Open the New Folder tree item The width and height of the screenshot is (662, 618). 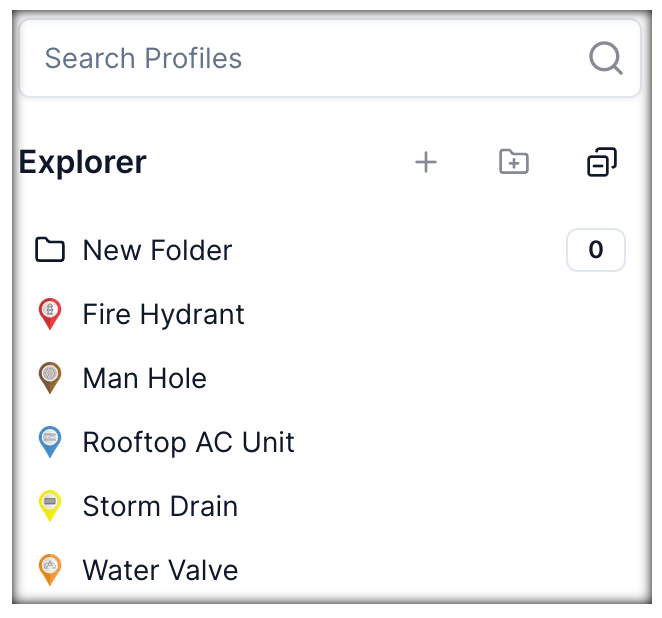click(x=157, y=250)
